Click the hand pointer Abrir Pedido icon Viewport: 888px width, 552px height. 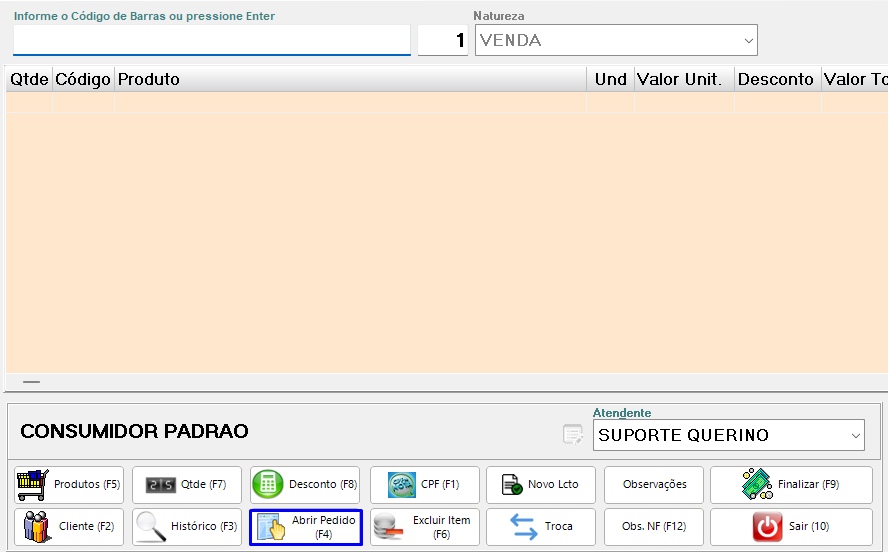pyautogui.click(x=271, y=527)
